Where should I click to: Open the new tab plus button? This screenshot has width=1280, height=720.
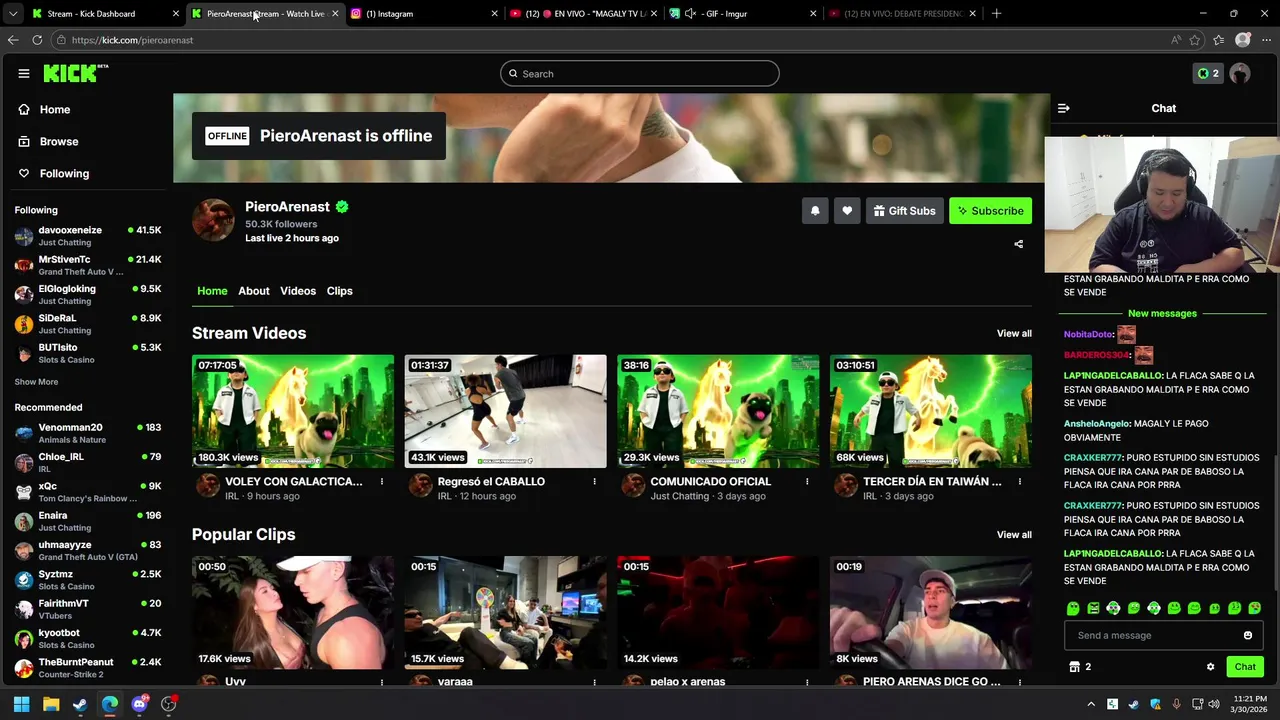[x=996, y=14]
